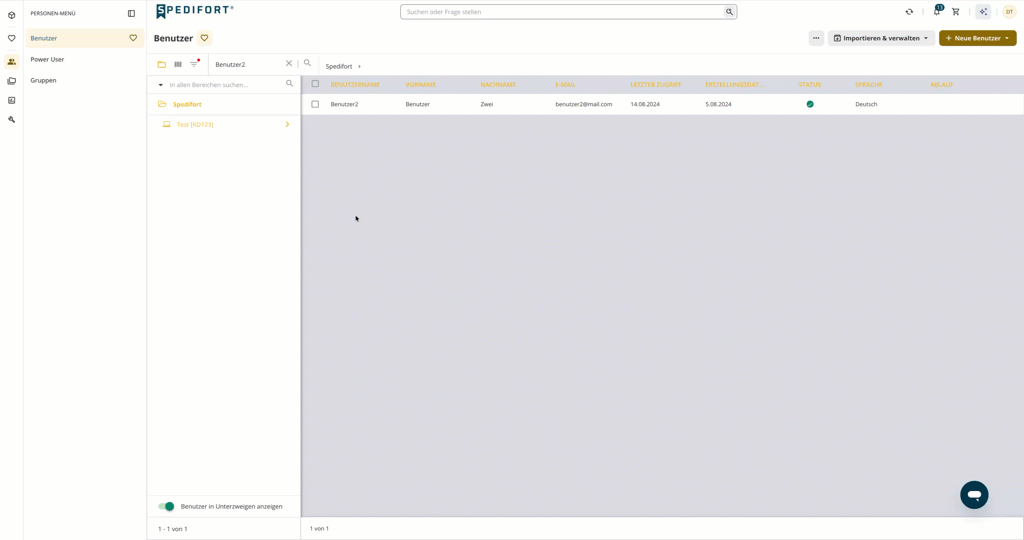This screenshot has height=540, width=1024.
Task: Click the refresh sync icon
Action: (909, 12)
